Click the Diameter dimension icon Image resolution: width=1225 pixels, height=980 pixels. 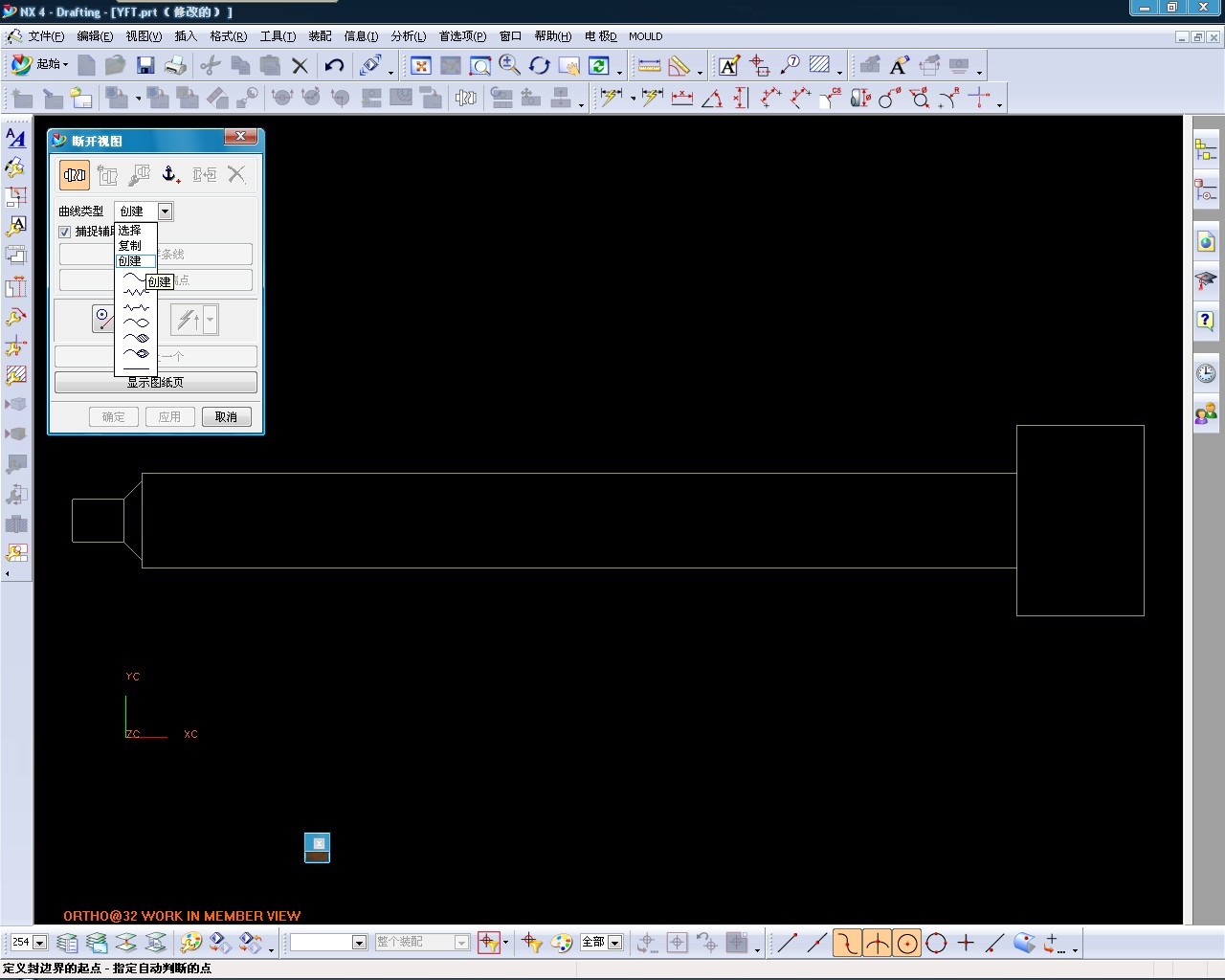click(x=920, y=98)
